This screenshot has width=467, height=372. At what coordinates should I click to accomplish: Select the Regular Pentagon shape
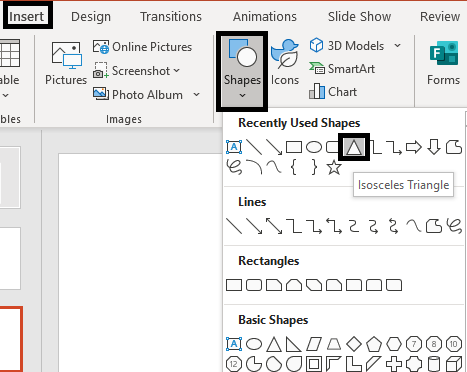[374, 344]
